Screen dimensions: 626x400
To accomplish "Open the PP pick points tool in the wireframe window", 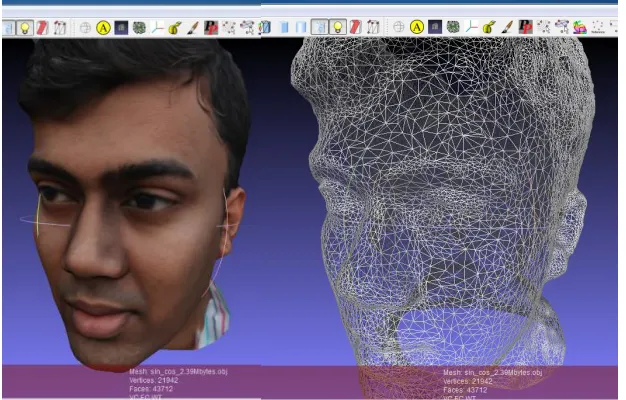I will pos(525,27).
